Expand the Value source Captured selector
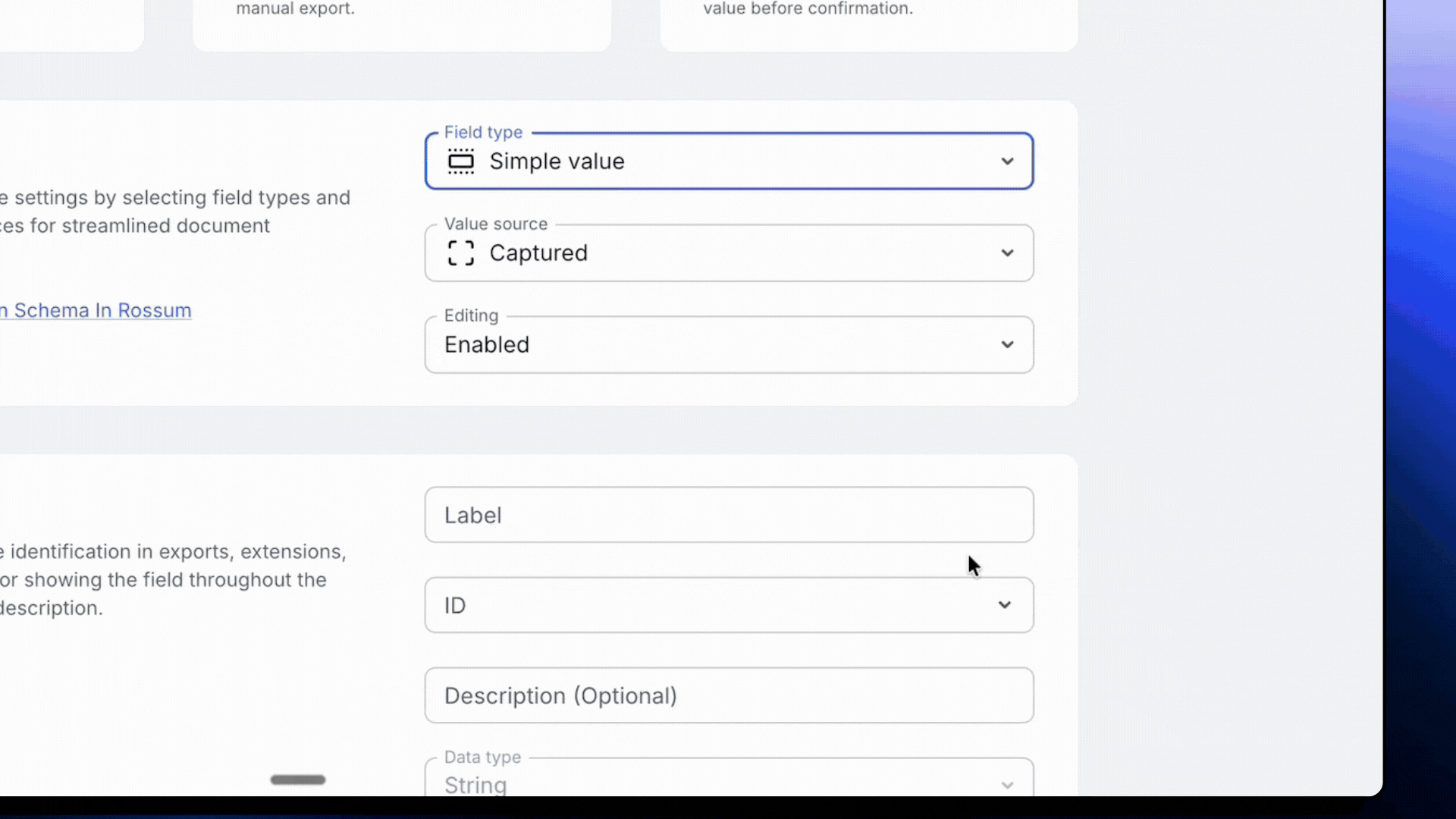The width and height of the screenshot is (1456, 819). 728,253
